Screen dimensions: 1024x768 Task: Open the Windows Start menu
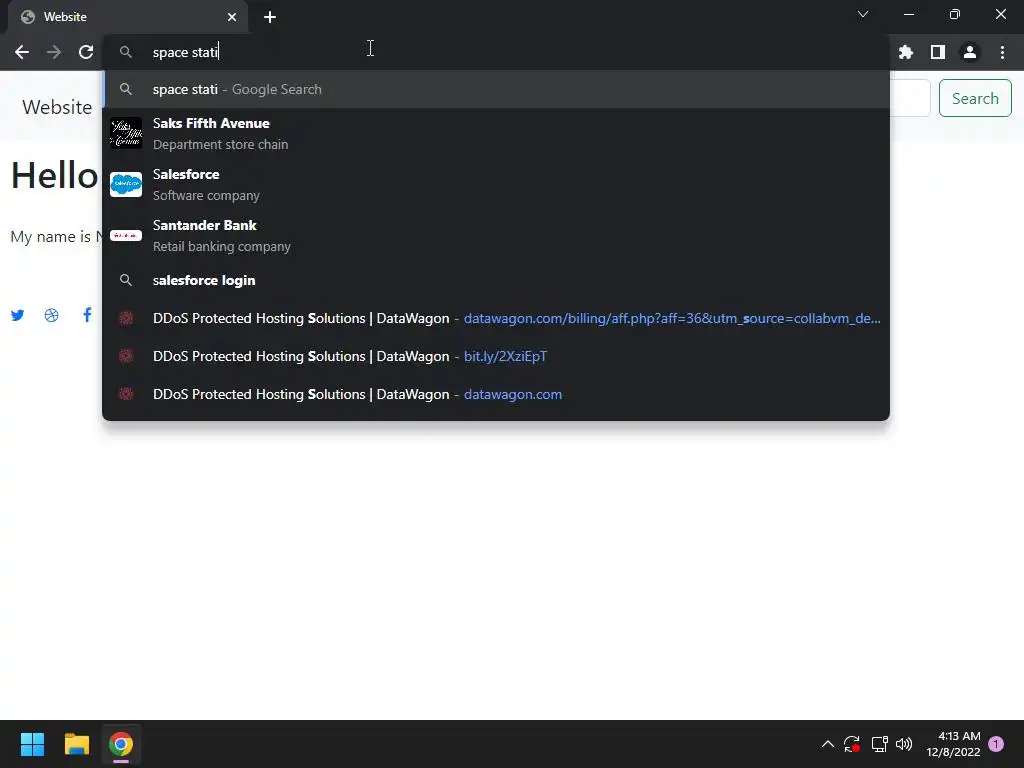[32, 744]
